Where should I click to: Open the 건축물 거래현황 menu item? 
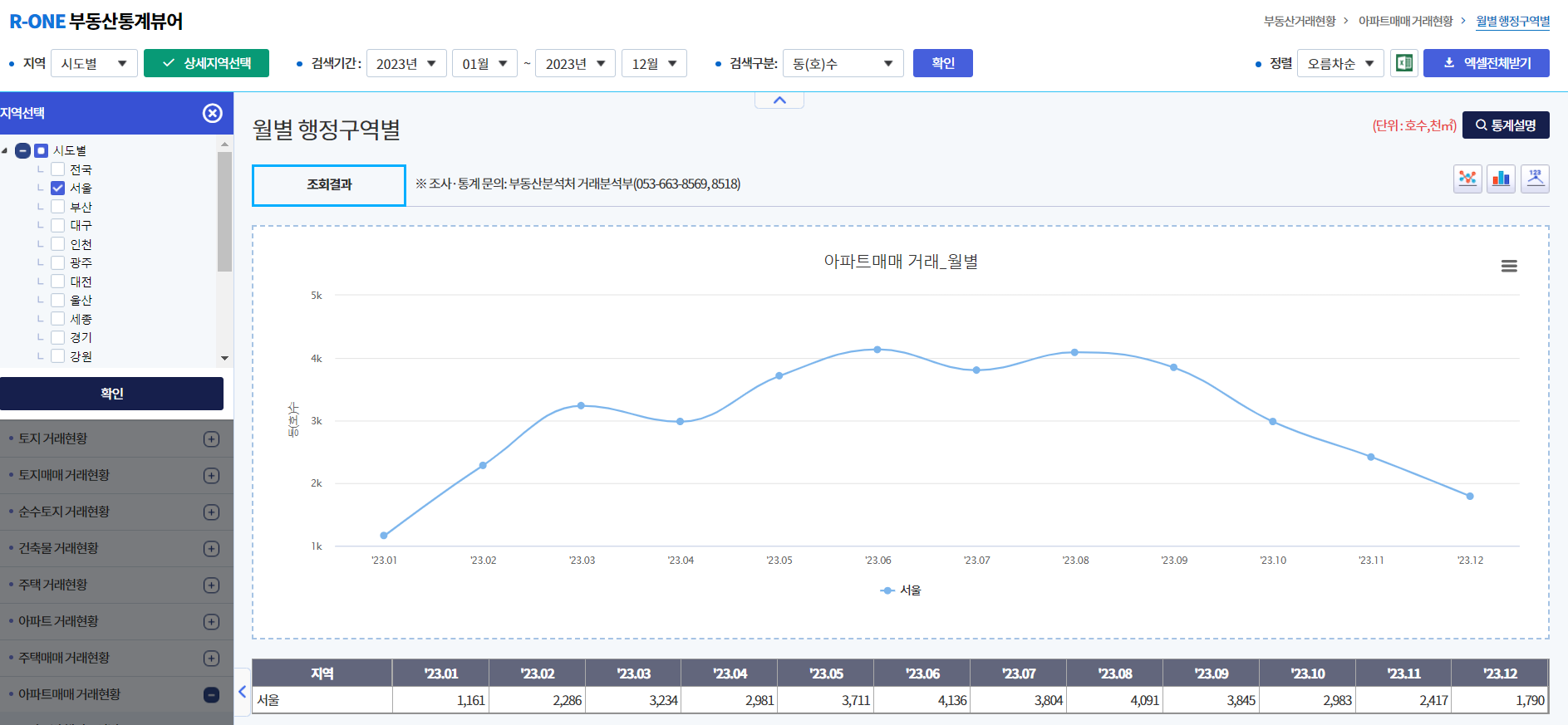point(58,548)
